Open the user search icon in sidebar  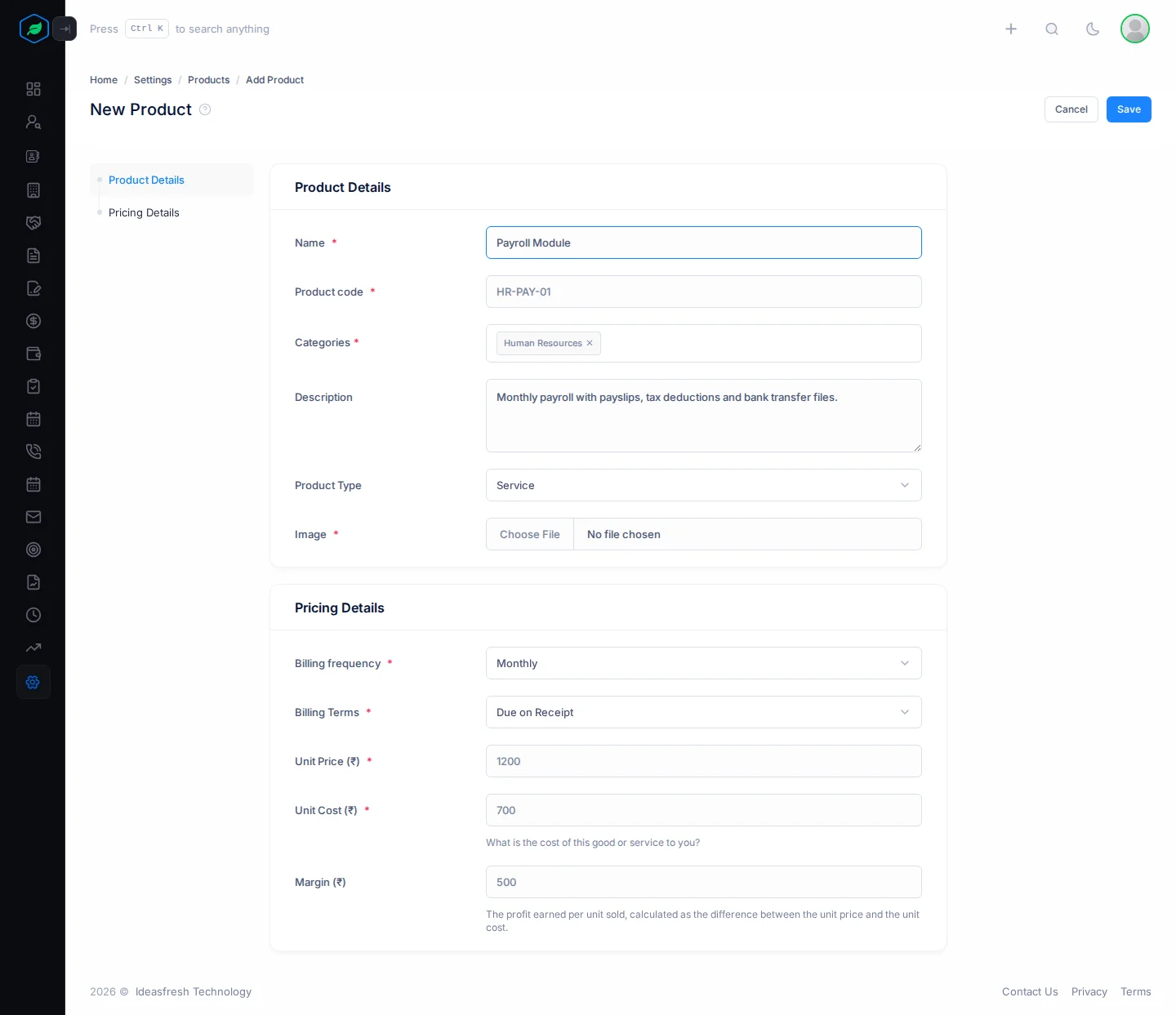point(33,122)
